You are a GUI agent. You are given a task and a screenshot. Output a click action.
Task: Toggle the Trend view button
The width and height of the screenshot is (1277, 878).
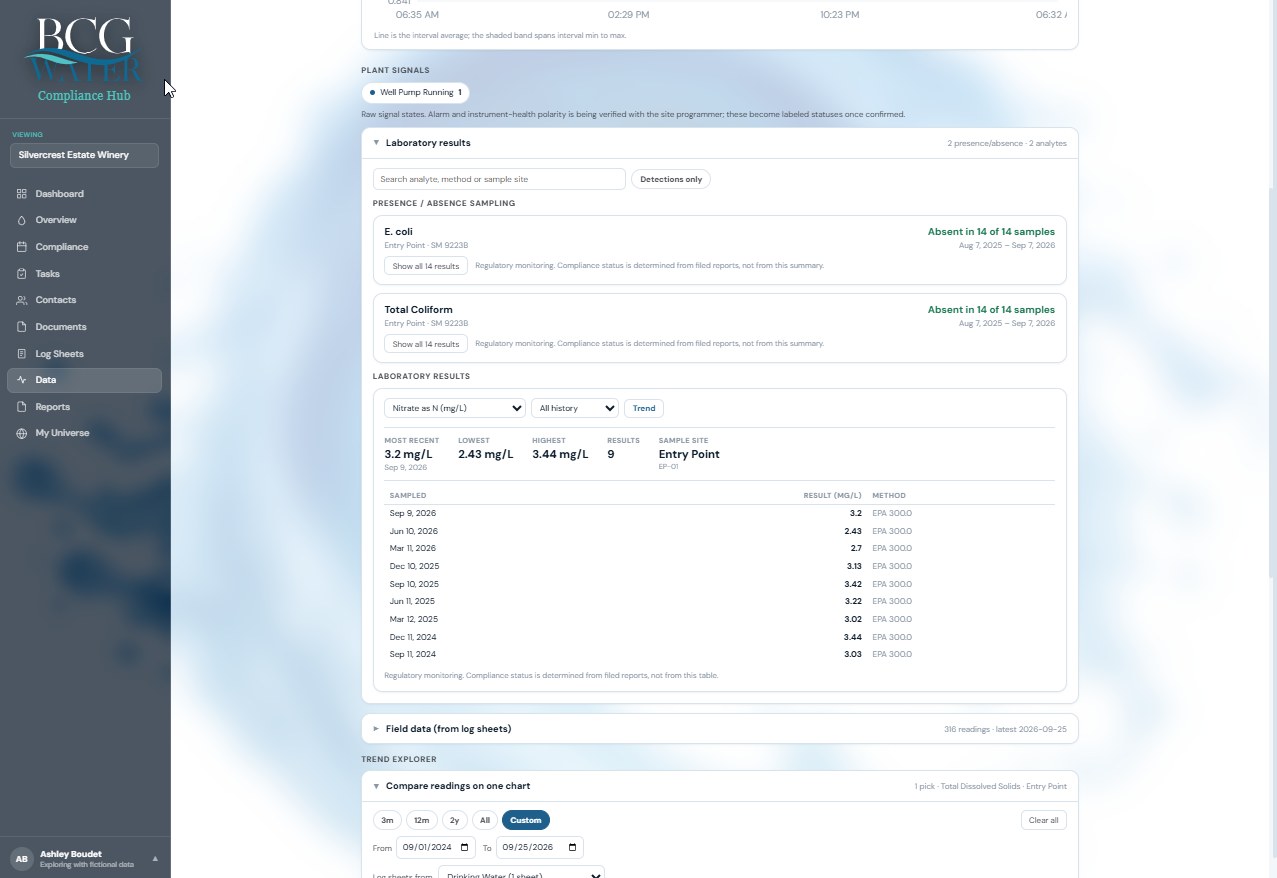click(644, 408)
